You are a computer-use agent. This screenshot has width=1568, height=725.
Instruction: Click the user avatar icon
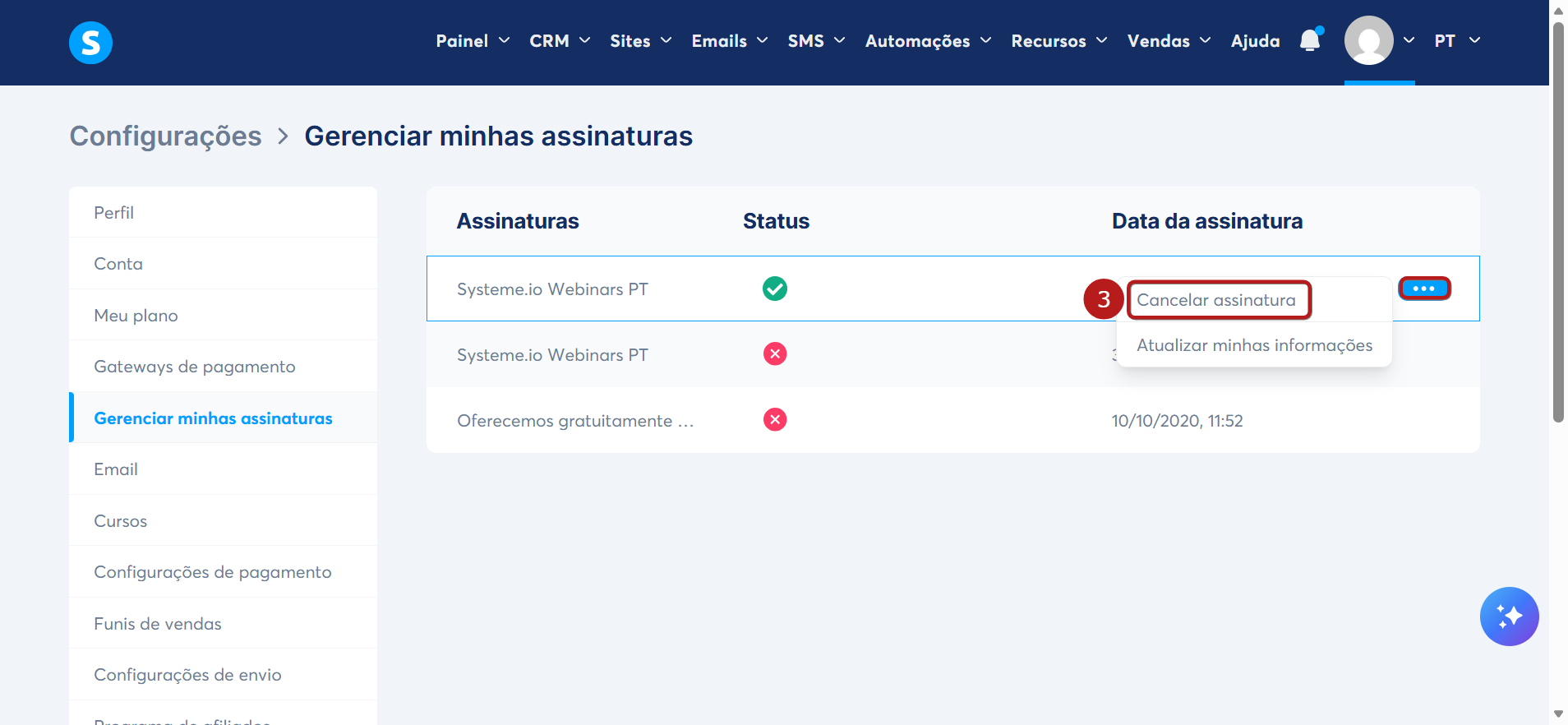1368,40
